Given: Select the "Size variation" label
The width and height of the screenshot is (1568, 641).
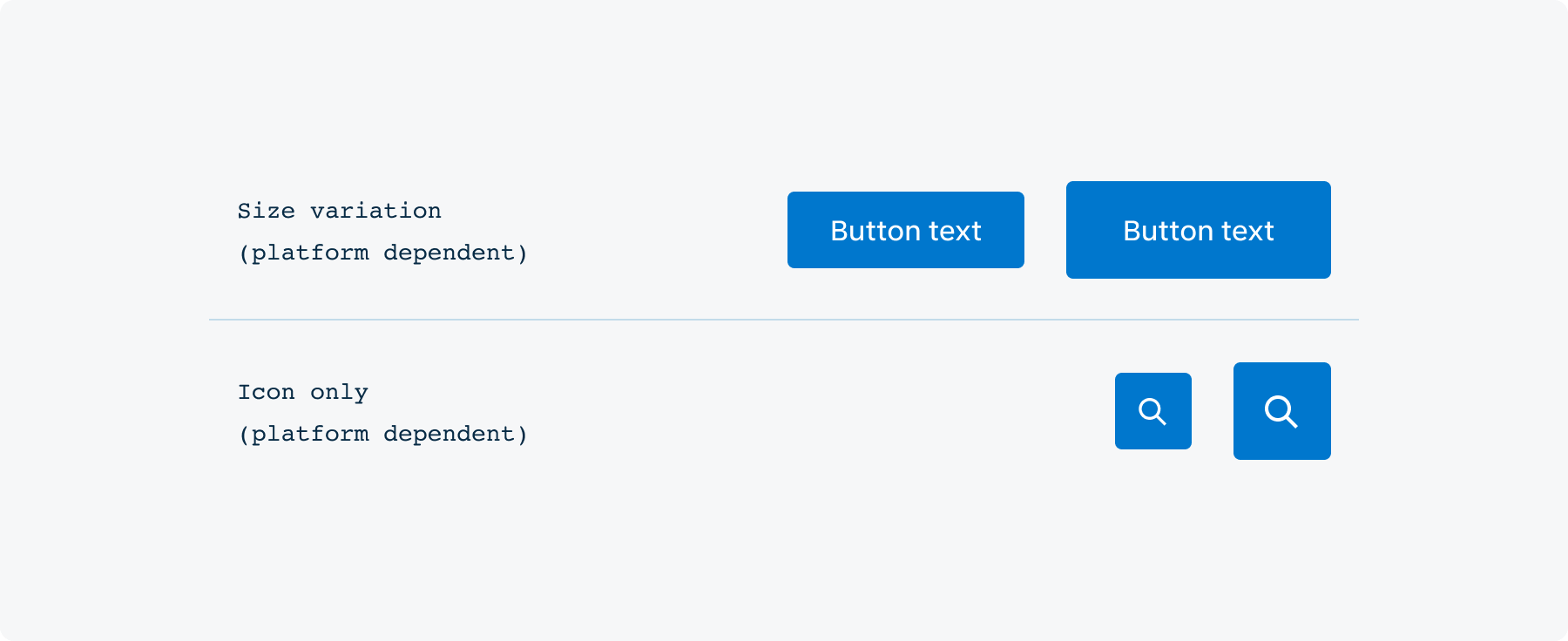Looking at the screenshot, I should tap(339, 211).
